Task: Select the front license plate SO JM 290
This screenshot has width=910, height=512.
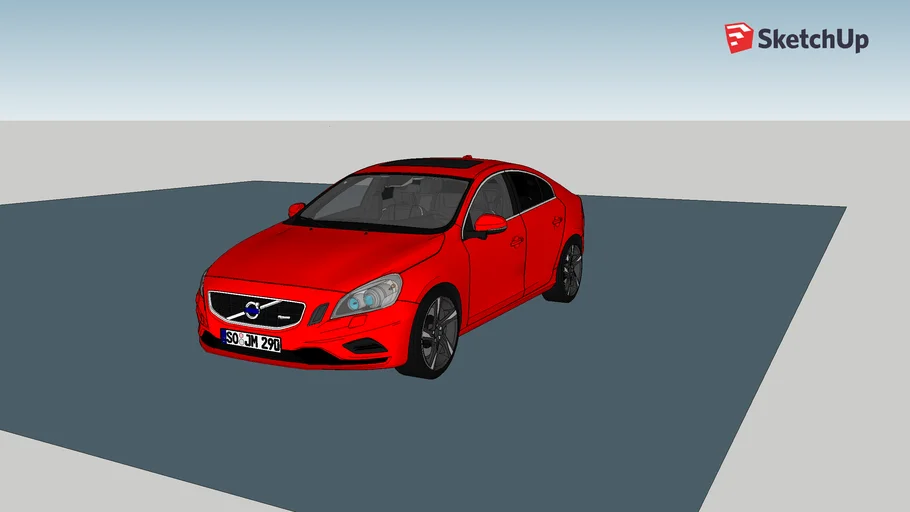Action: point(251,340)
